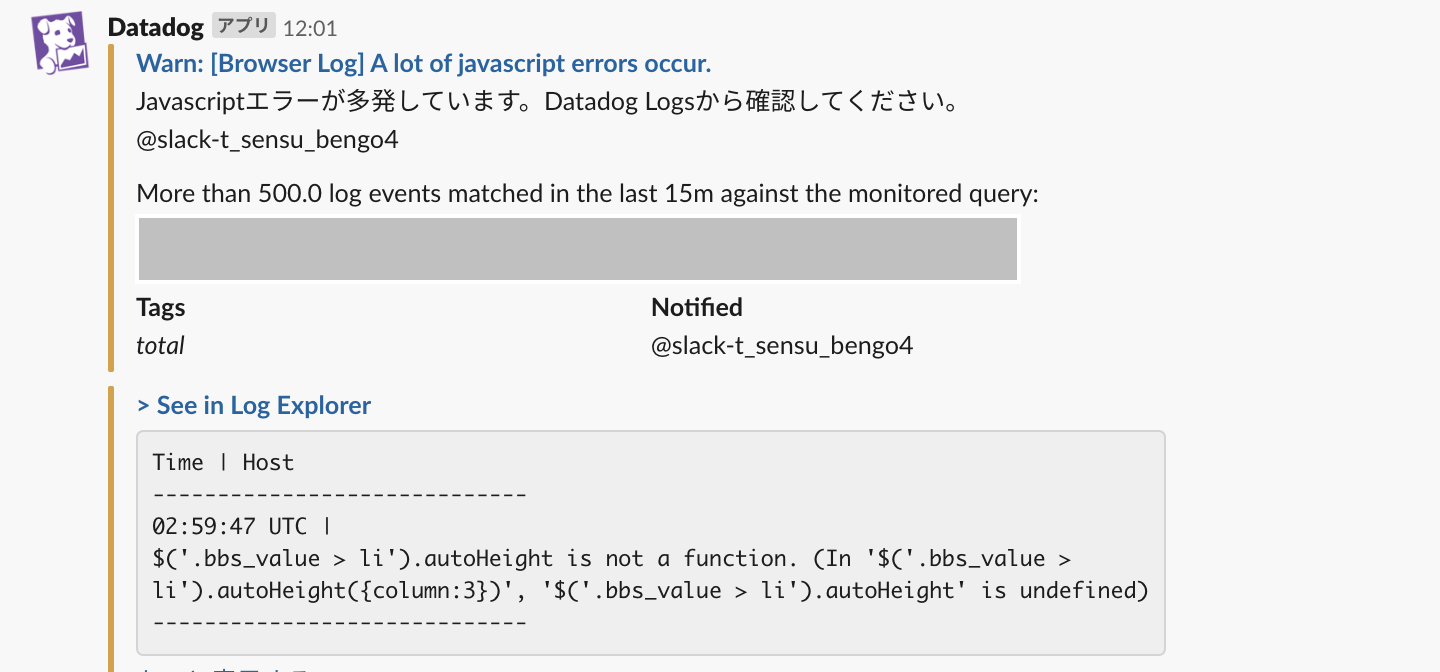Select the italic 'total' tag value
This screenshot has height=672, width=1440.
[160, 346]
